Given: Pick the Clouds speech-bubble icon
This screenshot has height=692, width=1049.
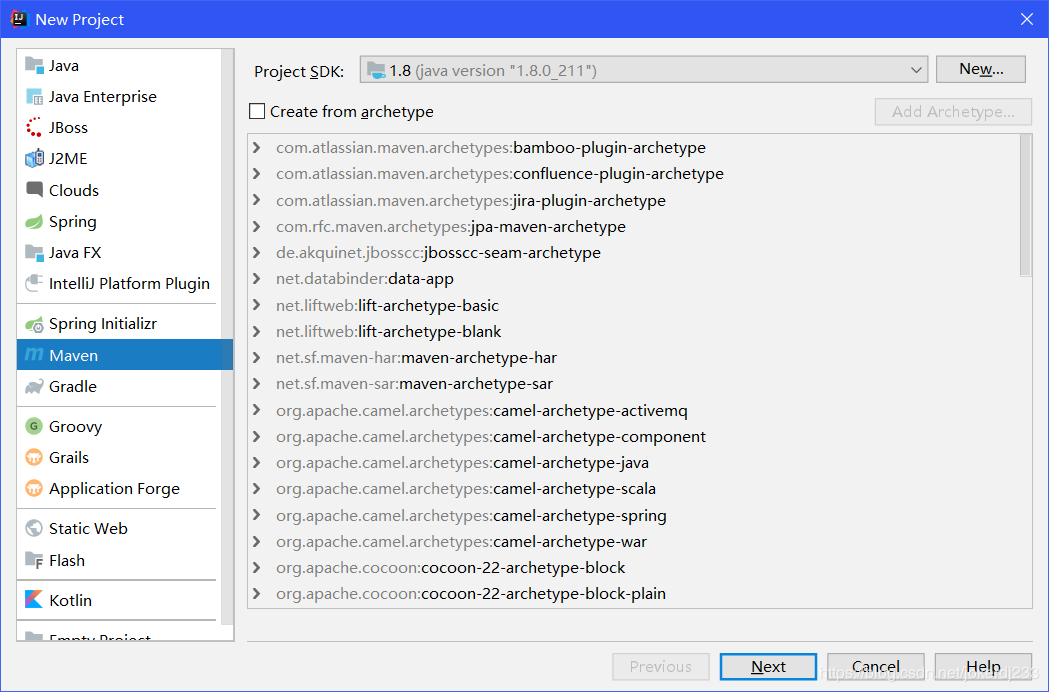Looking at the screenshot, I should click(x=34, y=189).
